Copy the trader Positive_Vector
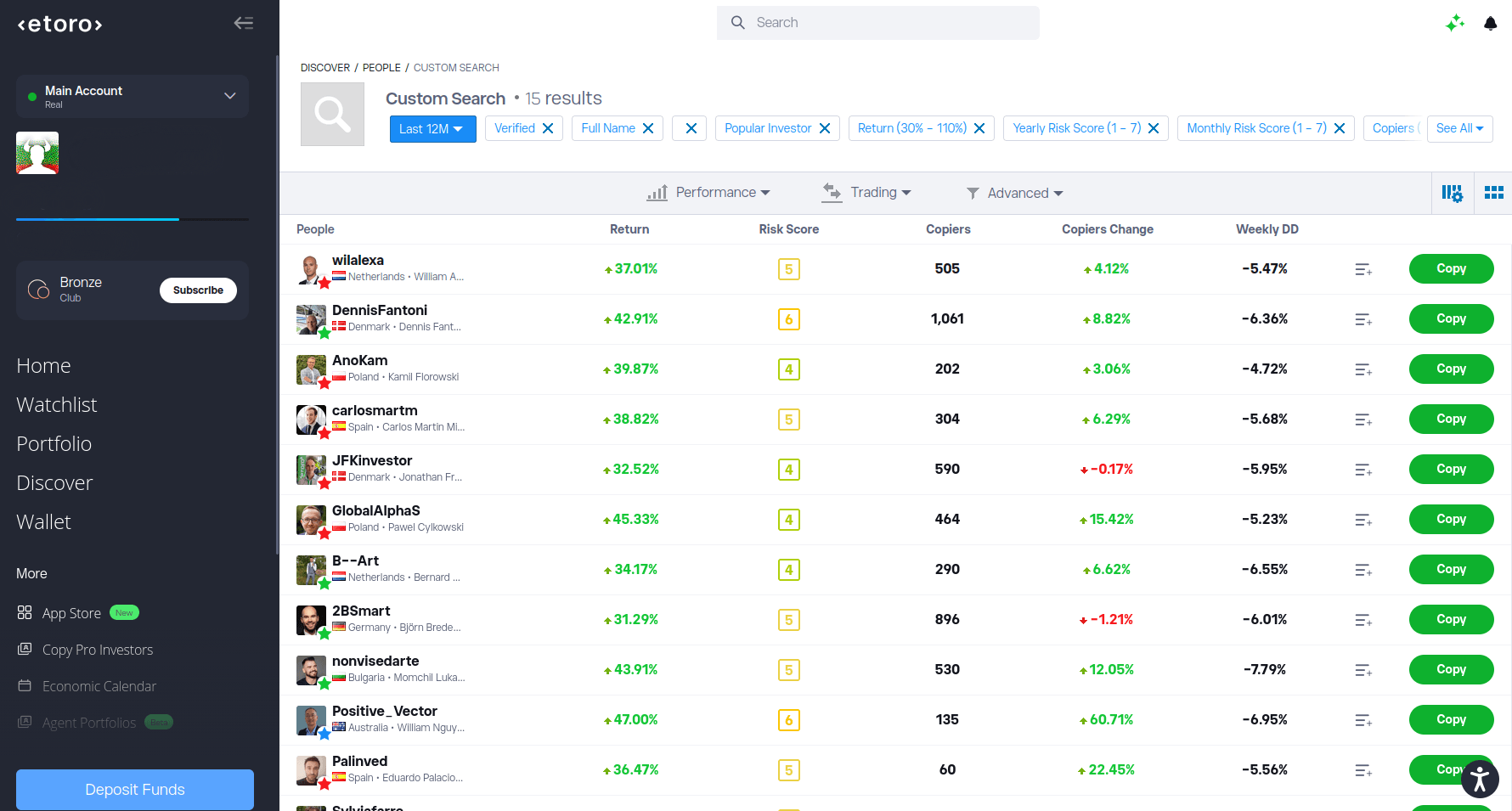The width and height of the screenshot is (1512, 811). [x=1451, y=720]
